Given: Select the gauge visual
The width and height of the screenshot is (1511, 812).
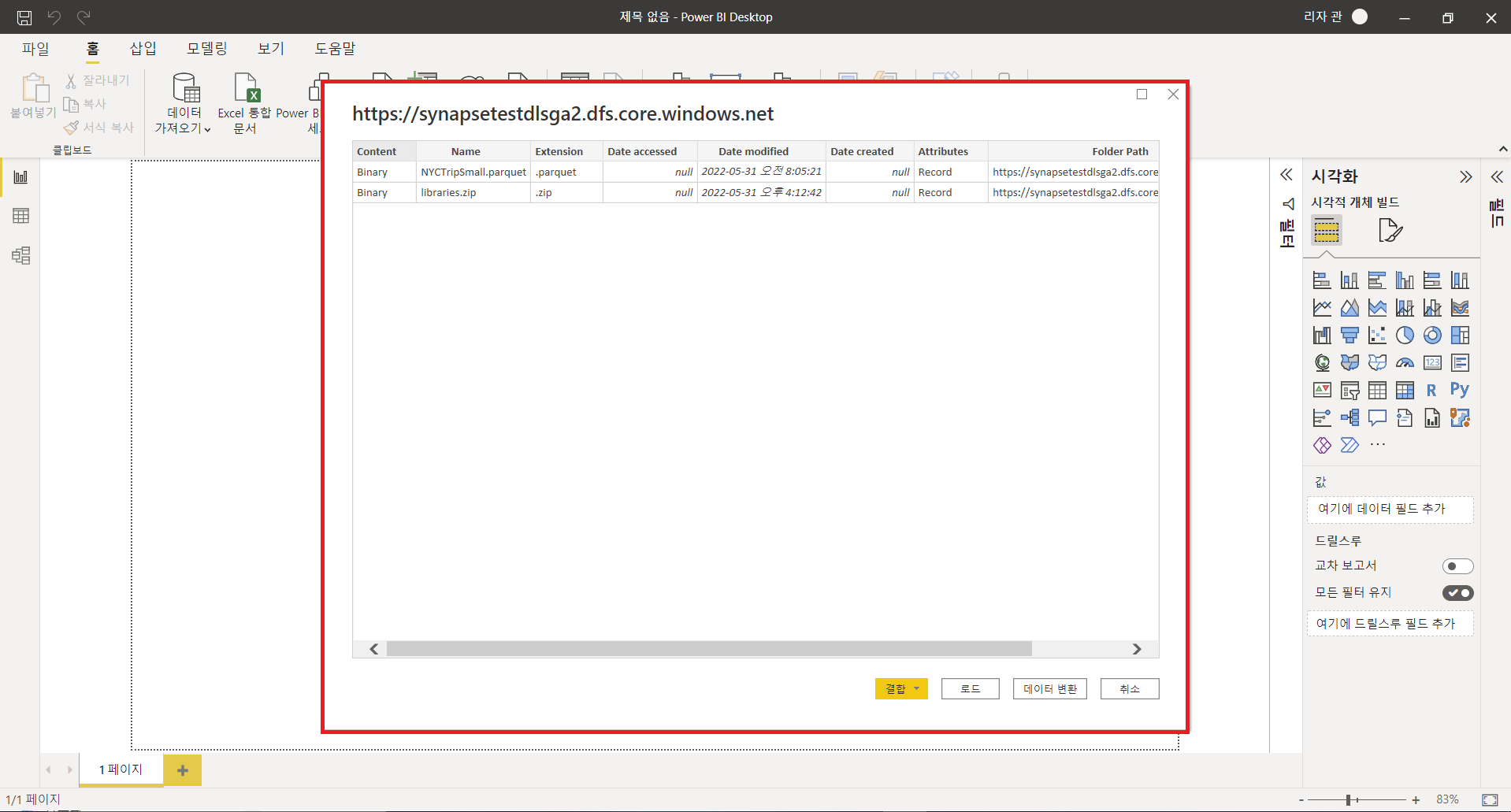Looking at the screenshot, I should coord(1405,363).
